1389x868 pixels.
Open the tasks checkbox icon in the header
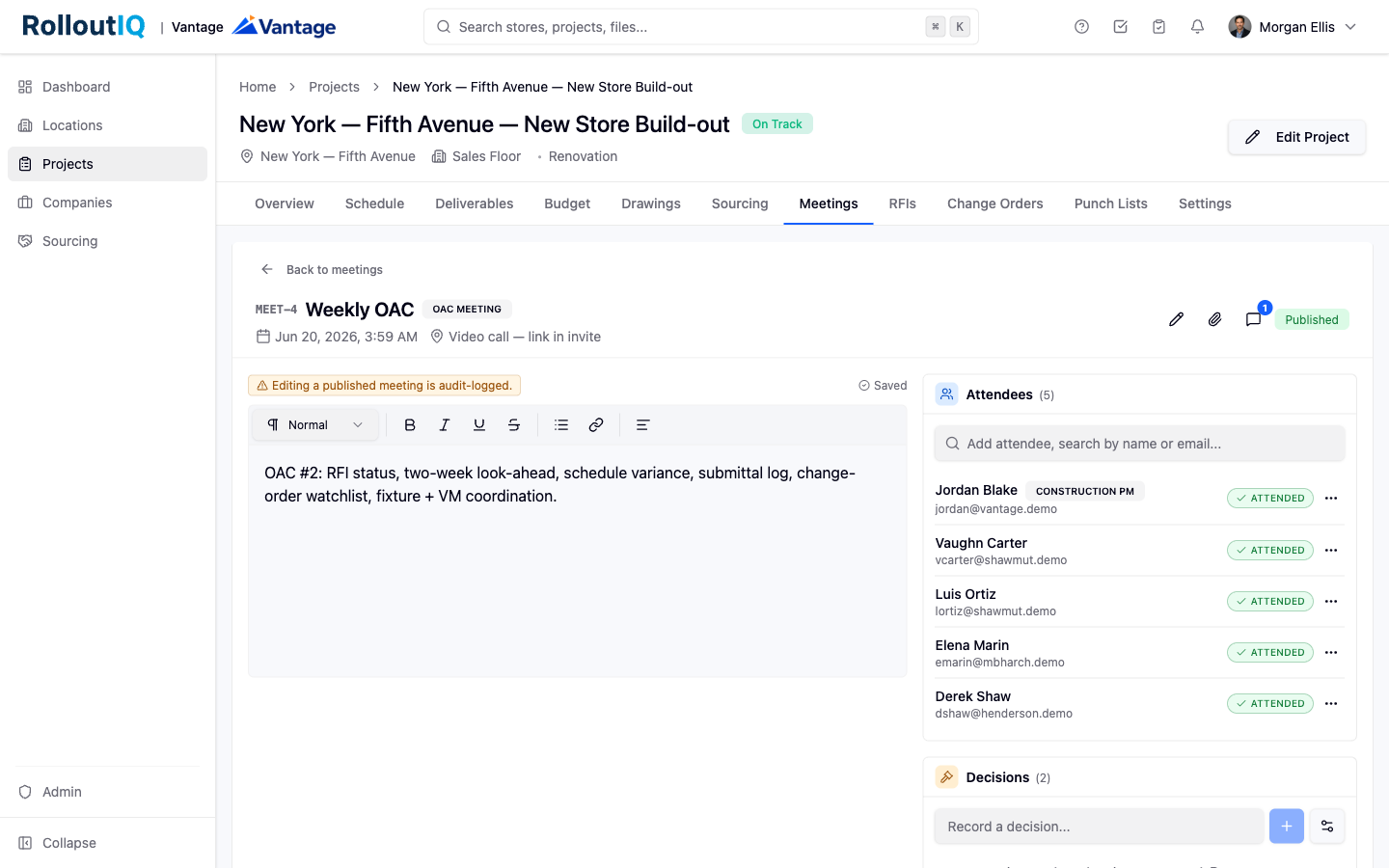click(1120, 27)
